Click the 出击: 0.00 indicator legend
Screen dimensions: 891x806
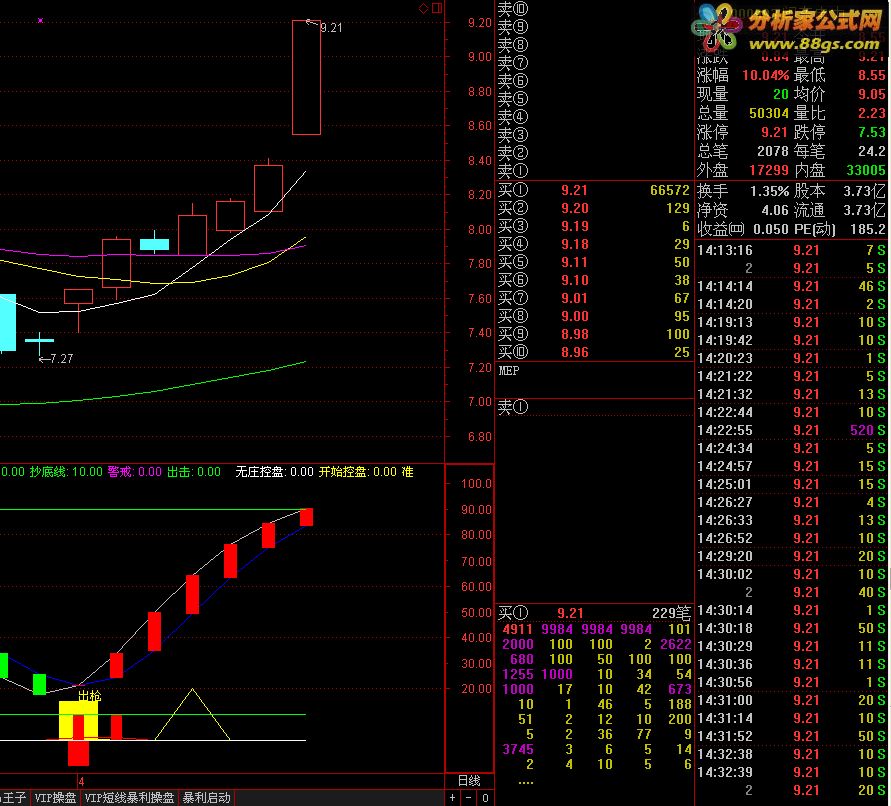[194, 472]
